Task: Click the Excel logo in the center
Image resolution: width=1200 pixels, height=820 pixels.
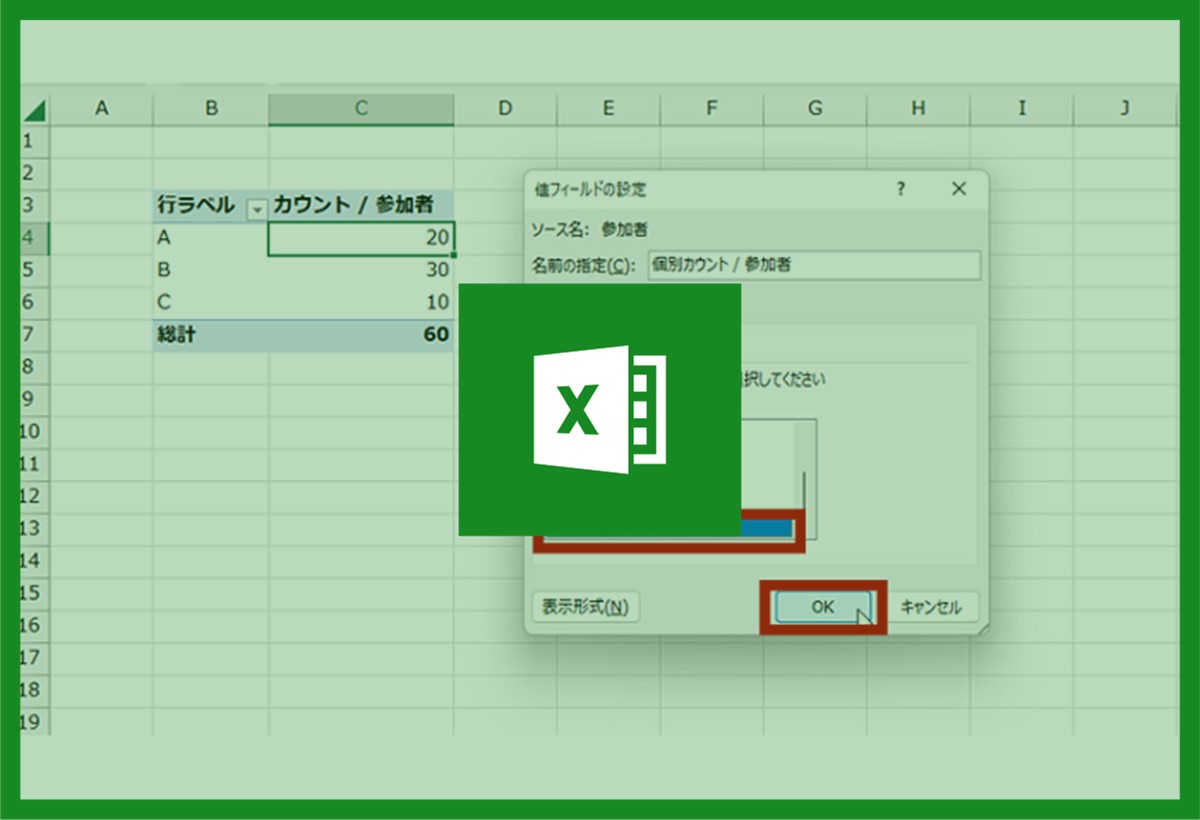Action: click(599, 410)
